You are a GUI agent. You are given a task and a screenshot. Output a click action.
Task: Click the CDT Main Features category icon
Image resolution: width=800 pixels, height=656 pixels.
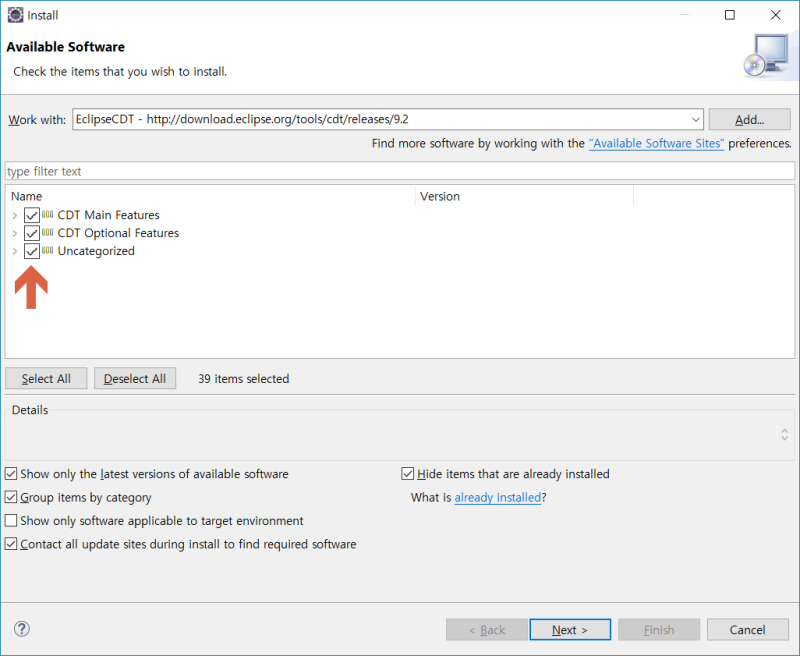[x=47, y=215]
